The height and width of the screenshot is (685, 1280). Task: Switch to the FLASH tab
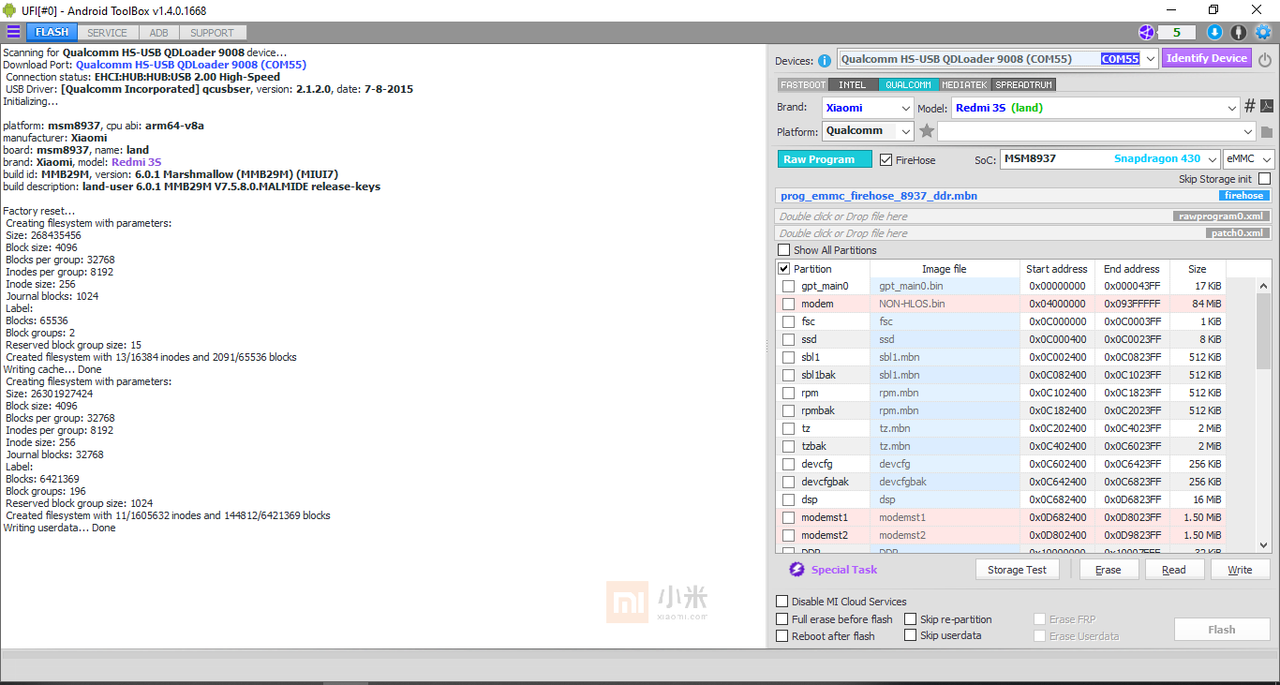coord(52,32)
